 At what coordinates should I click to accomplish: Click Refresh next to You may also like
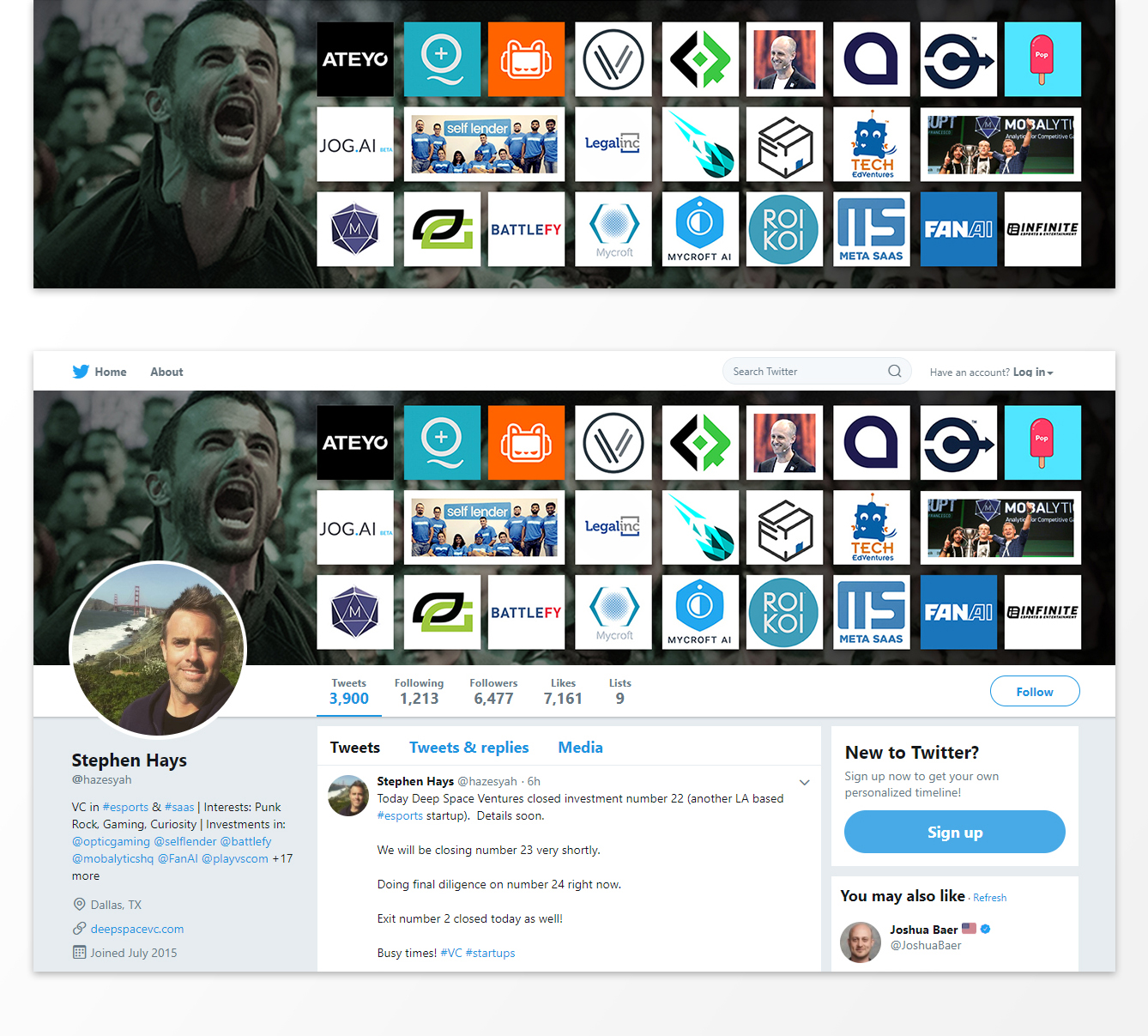(989, 898)
